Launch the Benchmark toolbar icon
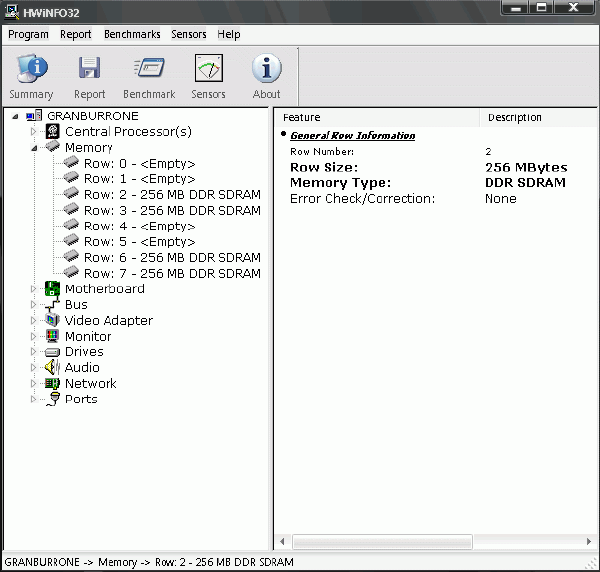Screen dimensions: 600x572 (x=149, y=68)
